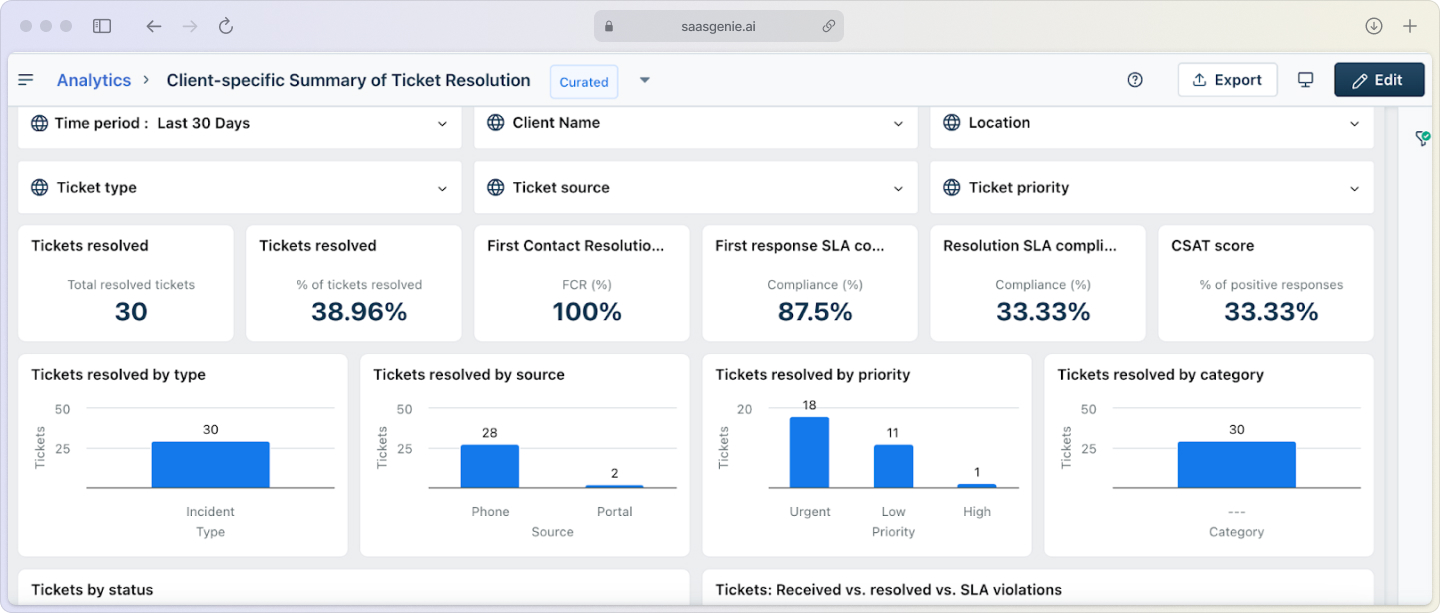This screenshot has width=1440, height=613.
Task: Open the Location filter dropdown
Action: click(1355, 122)
